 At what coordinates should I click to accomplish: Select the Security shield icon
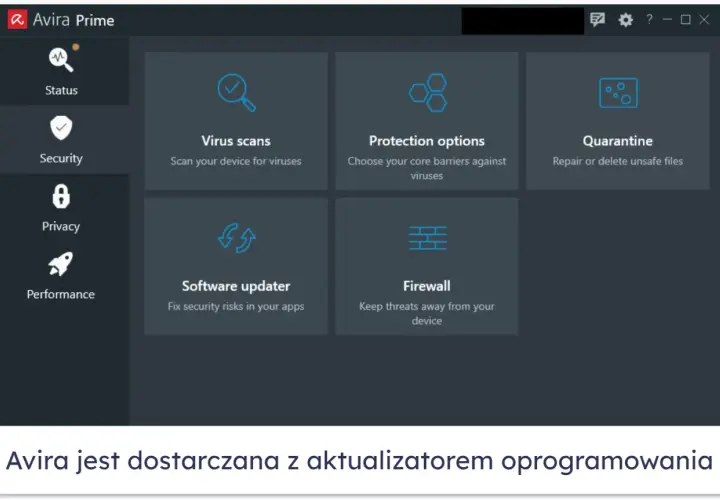pos(61,128)
